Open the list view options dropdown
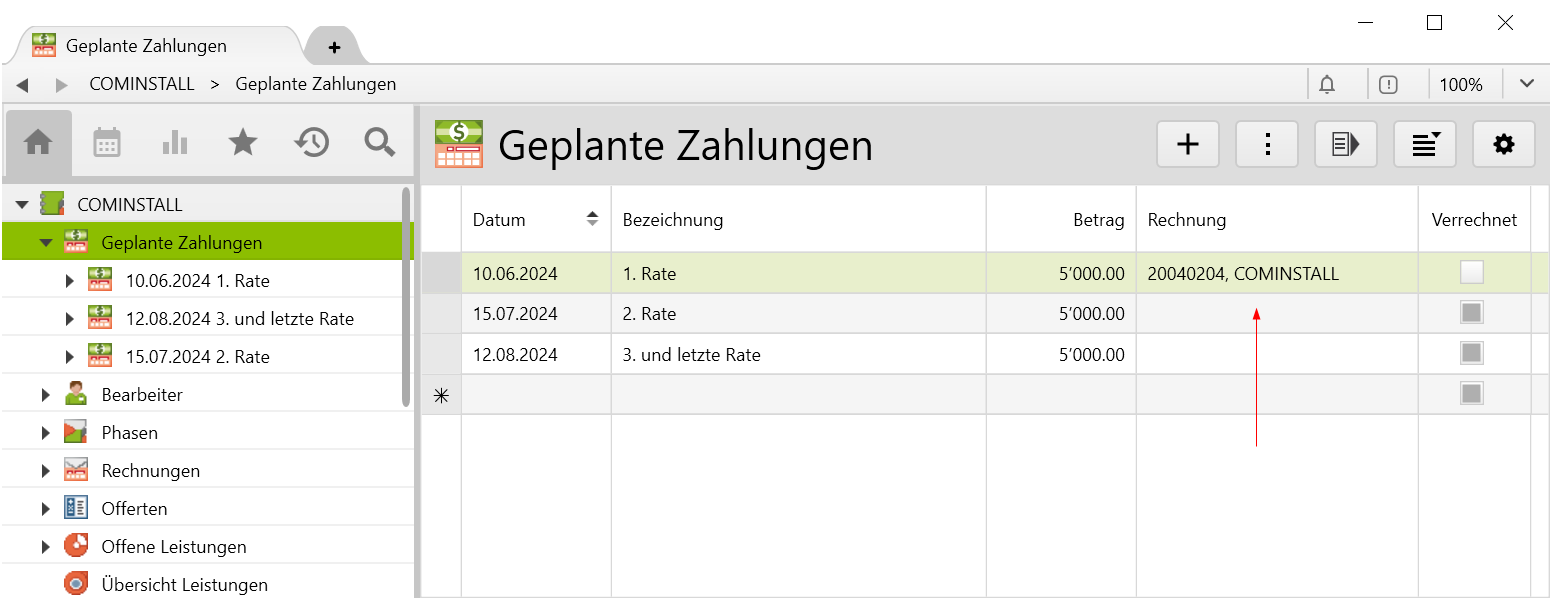 point(1425,145)
